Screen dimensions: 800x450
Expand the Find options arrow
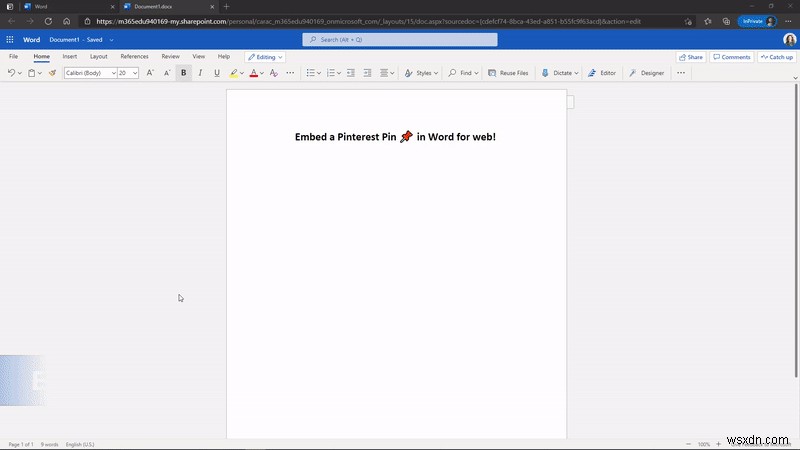click(477, 73)
